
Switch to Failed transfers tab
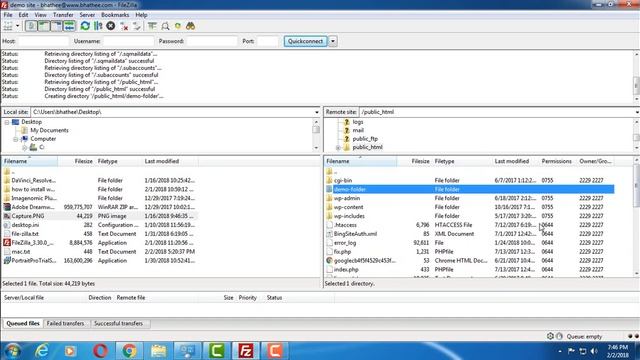[65, 323]
